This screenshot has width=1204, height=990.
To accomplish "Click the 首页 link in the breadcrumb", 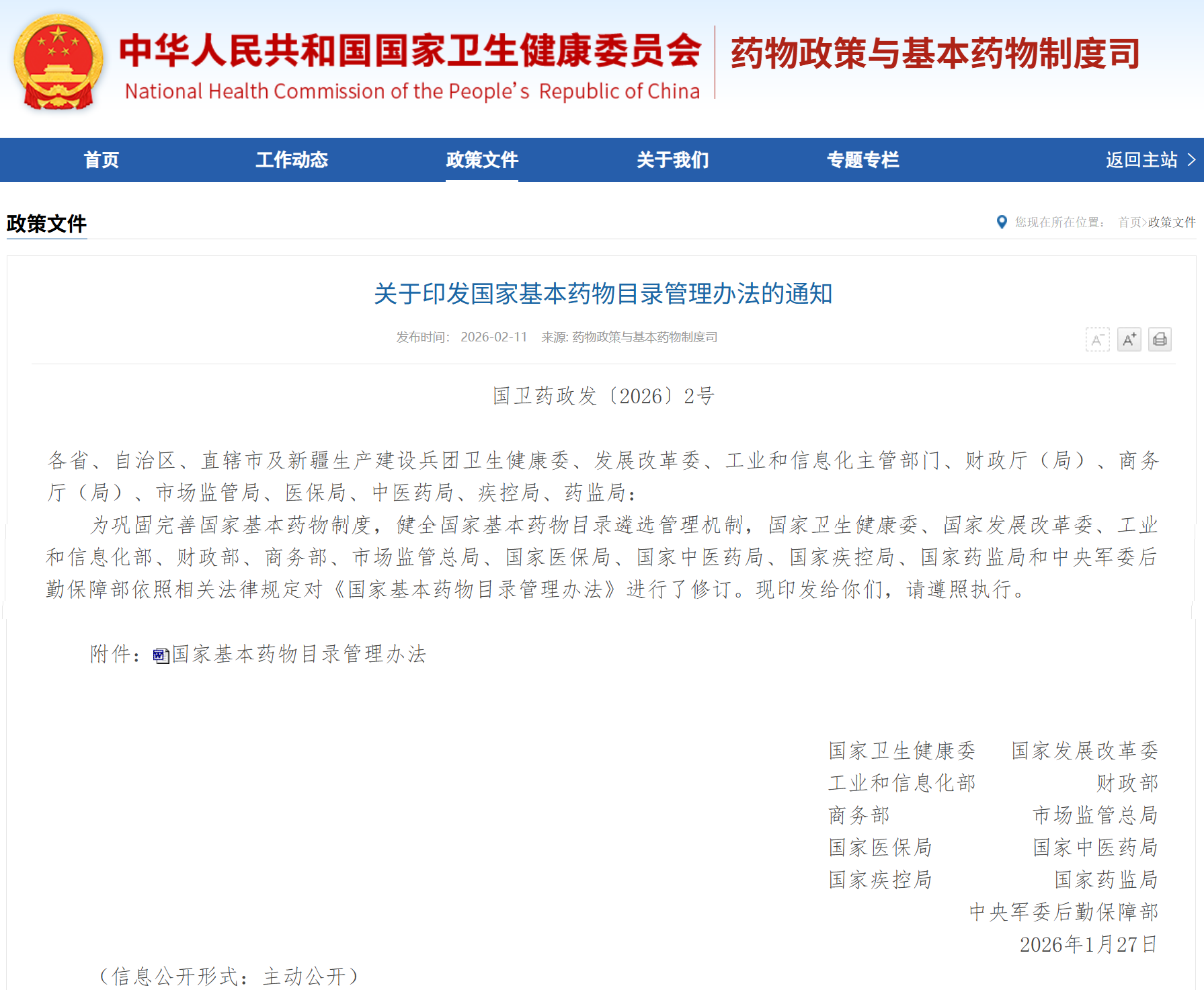I will (1129, 222).
